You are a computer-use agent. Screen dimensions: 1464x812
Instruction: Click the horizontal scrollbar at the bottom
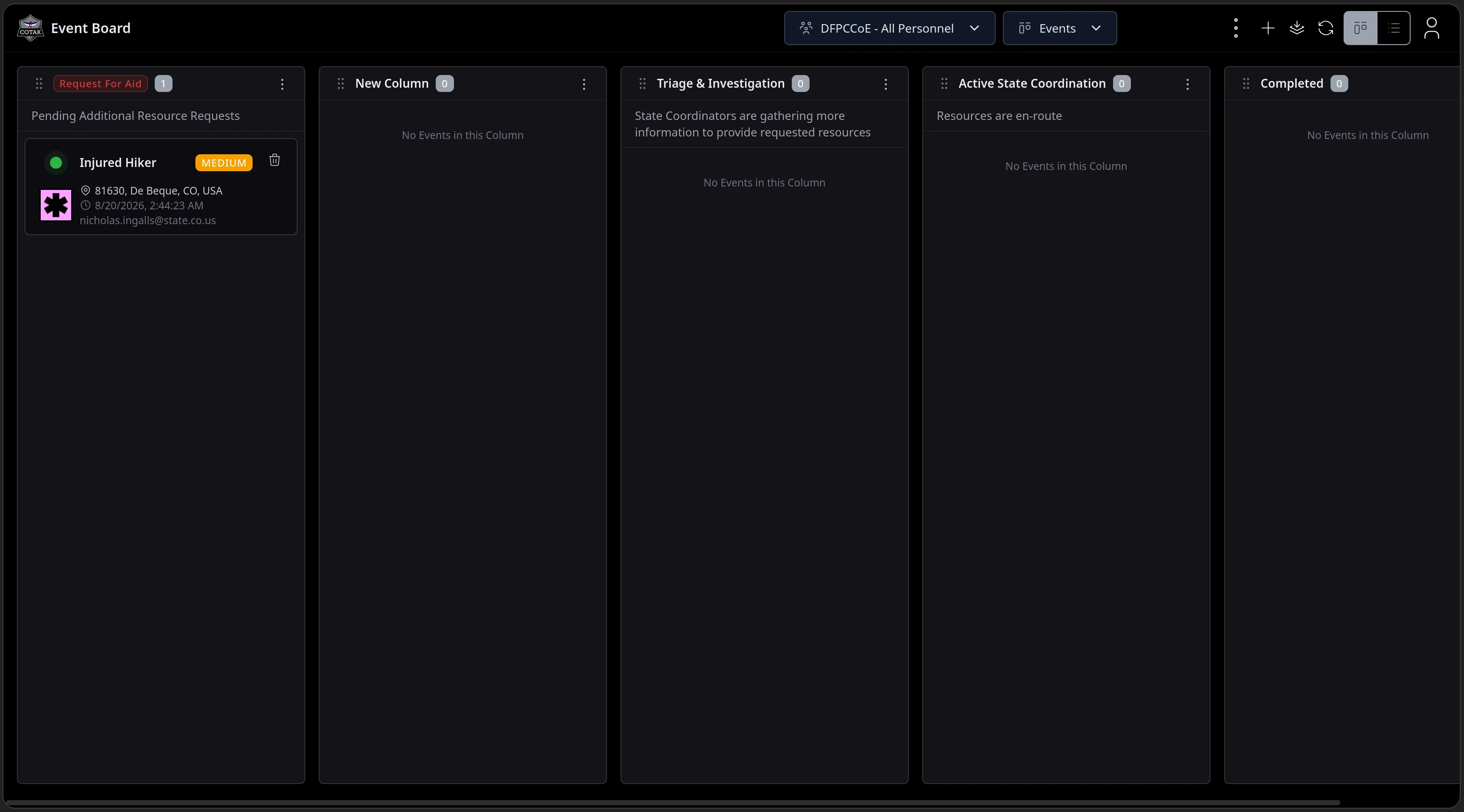[x=672, y=802]
